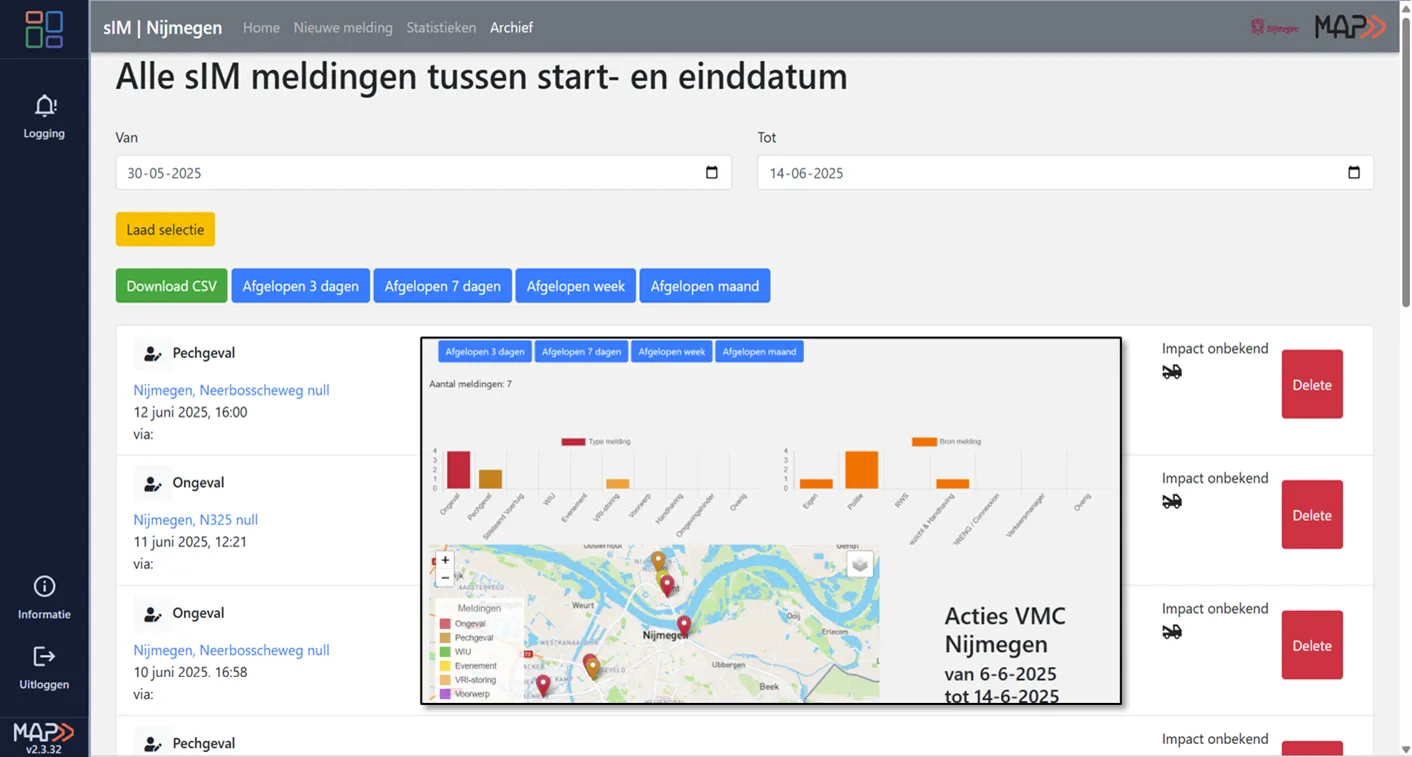Open the Nijmegen, N325 null link

pos(196,520)
